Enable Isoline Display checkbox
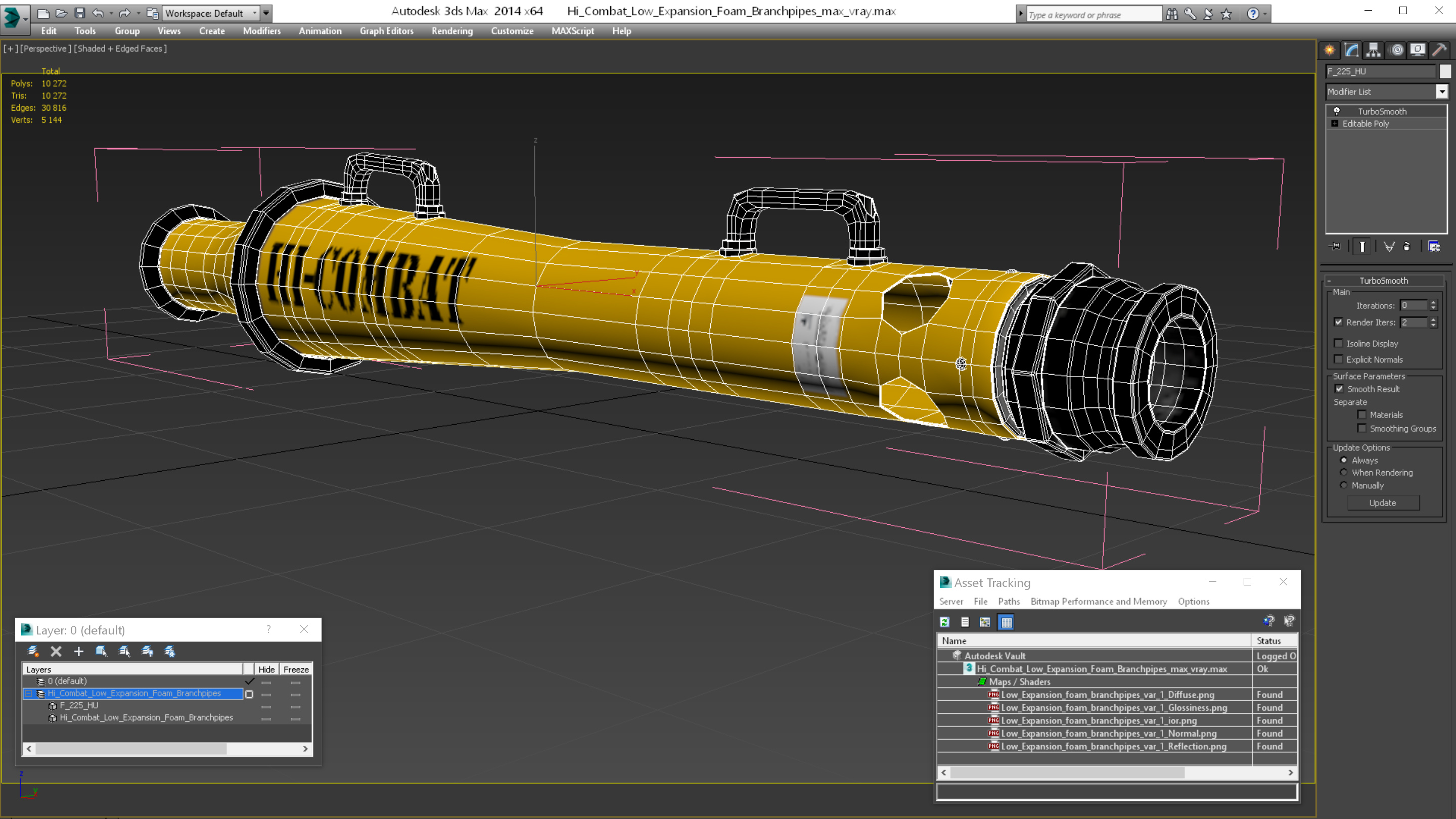This screenshot has width=1456, height=819. tap(1338, 343)
